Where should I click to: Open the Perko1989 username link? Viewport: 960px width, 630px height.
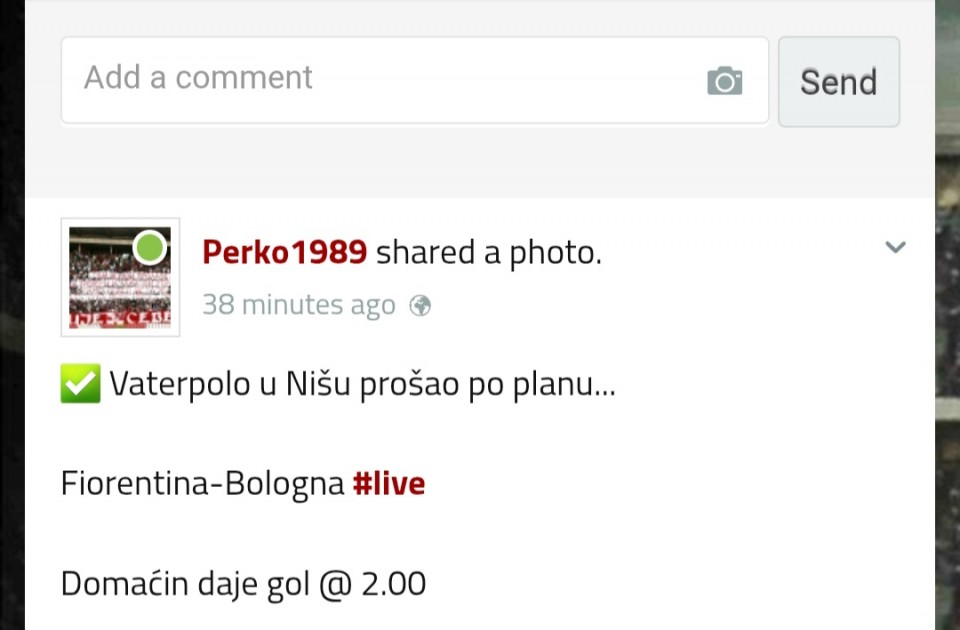[x=284, y=253]
